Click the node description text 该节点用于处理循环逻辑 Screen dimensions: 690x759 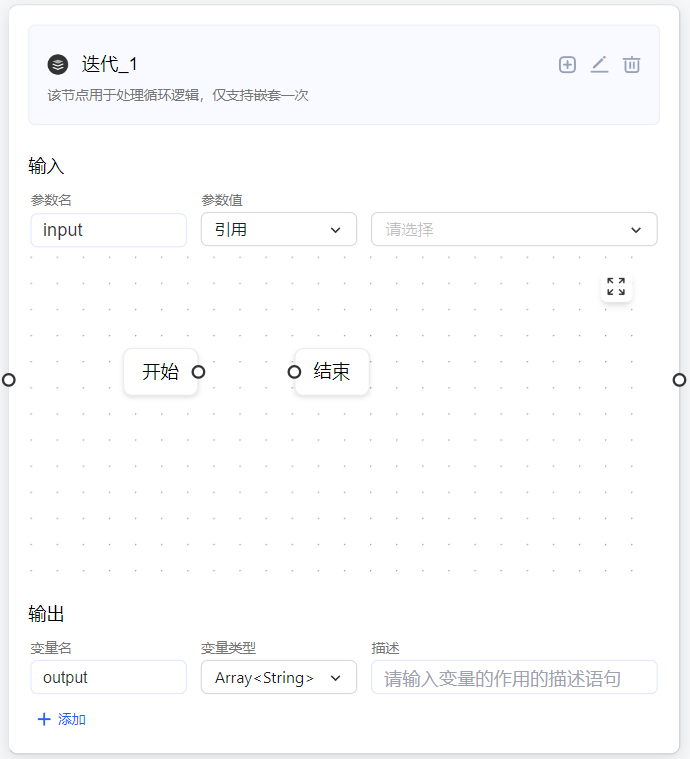pyautogui.click(x=123, y=95)
